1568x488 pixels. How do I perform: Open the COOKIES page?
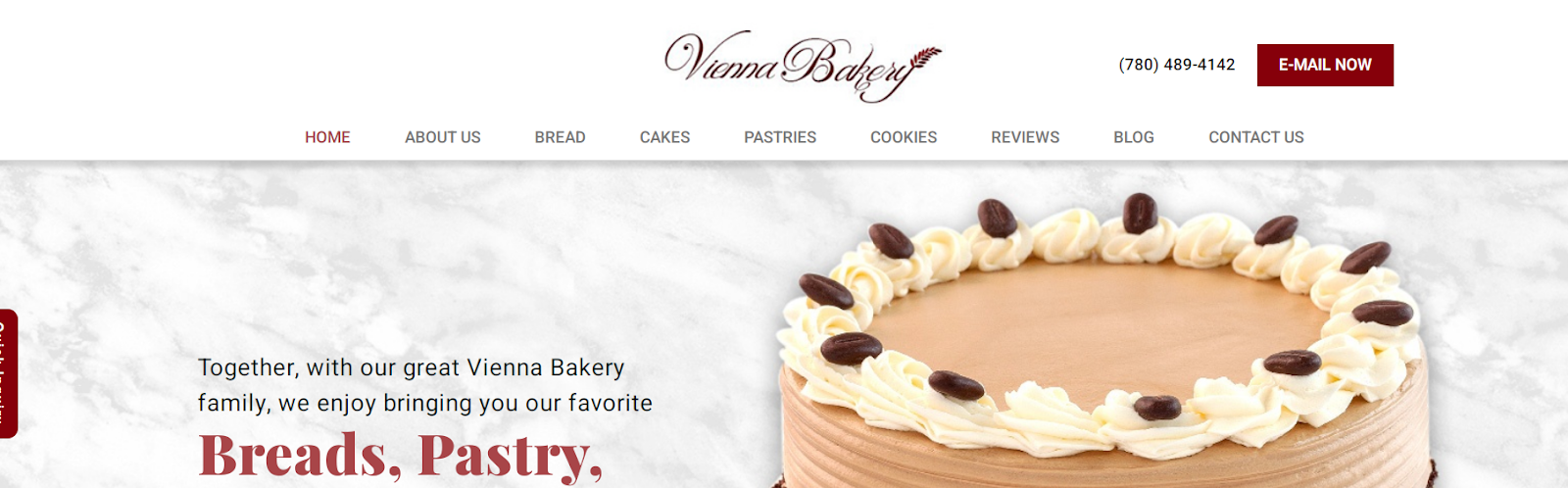coord(904,137)
